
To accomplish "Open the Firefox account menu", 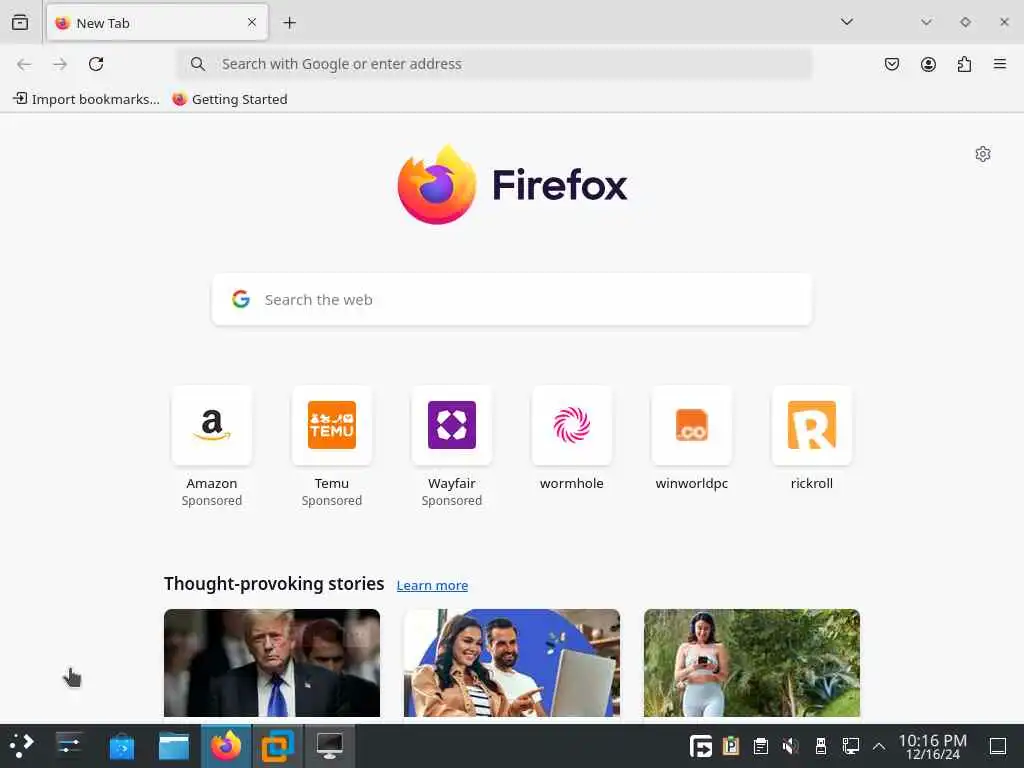I will pyautogui.click(x=928, y=64).
